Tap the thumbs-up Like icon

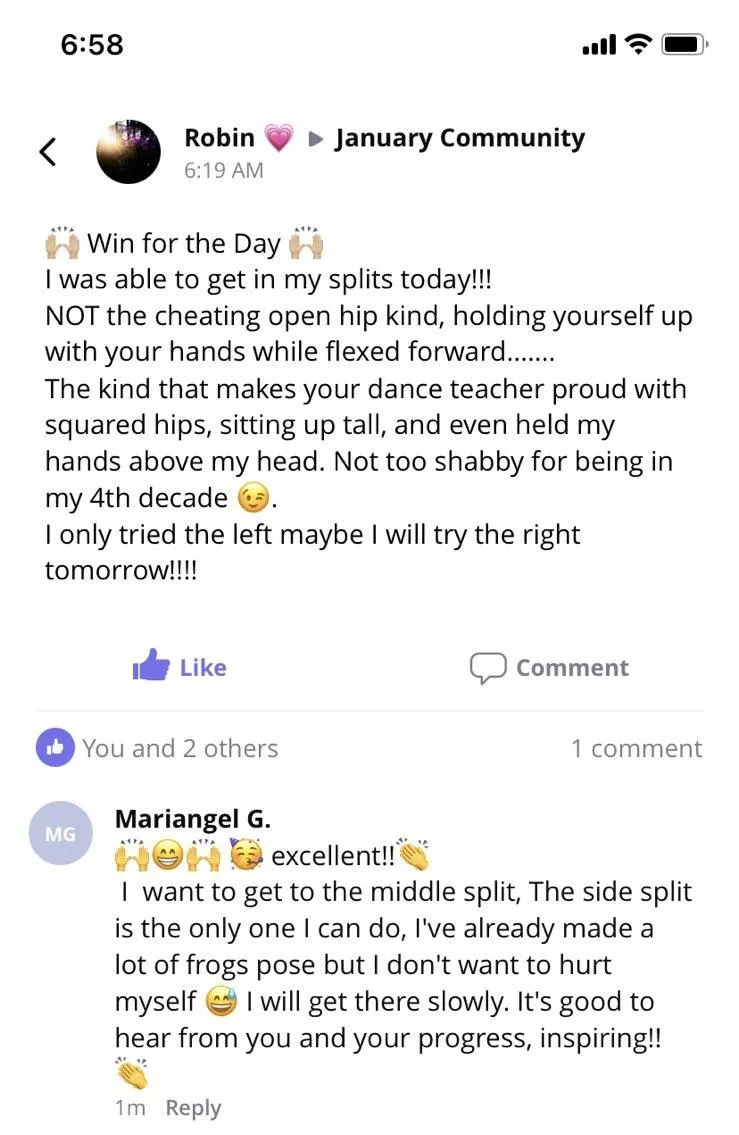tap(151, 665)
